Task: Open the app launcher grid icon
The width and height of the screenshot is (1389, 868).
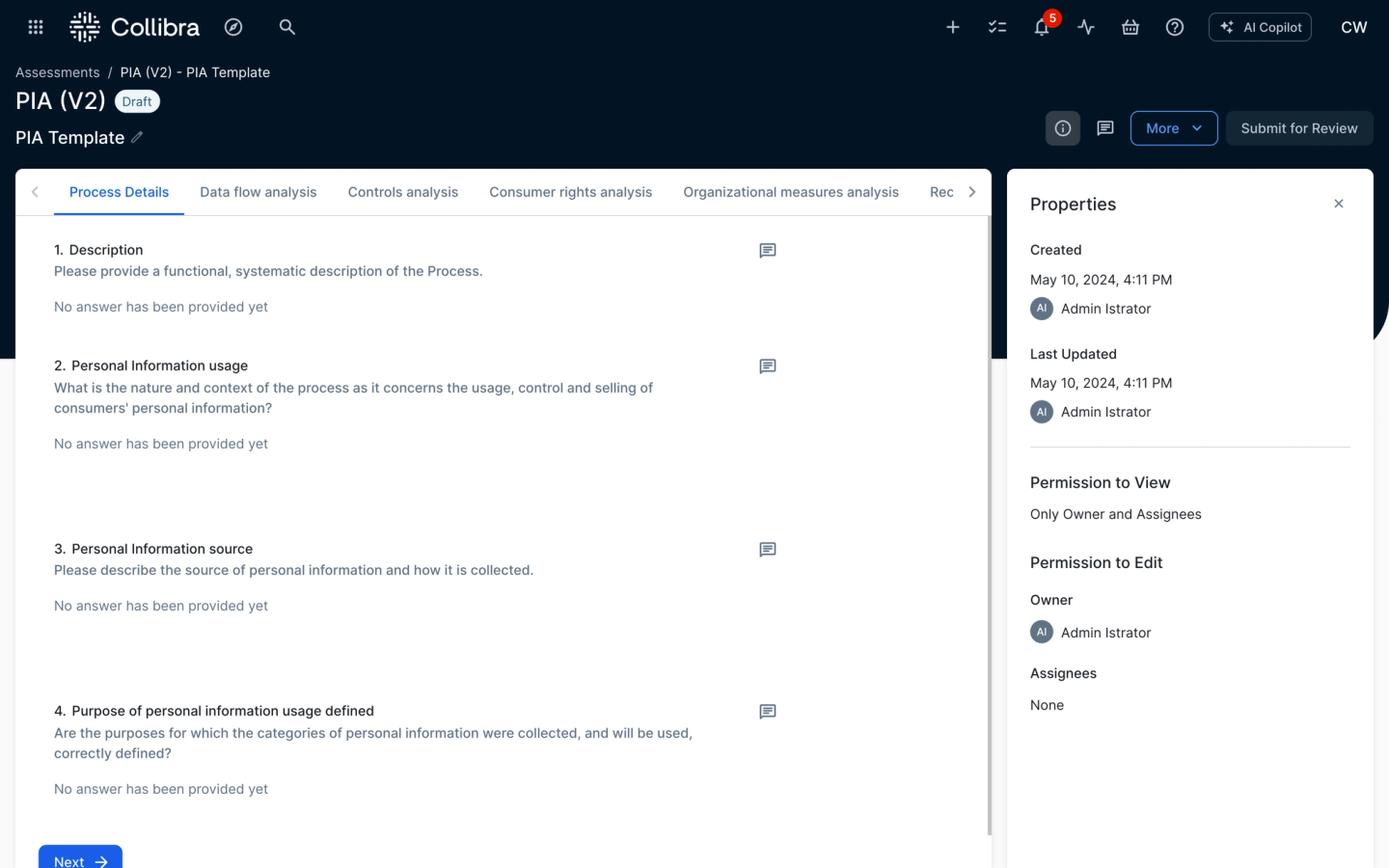Action: (x=36, y=27)
